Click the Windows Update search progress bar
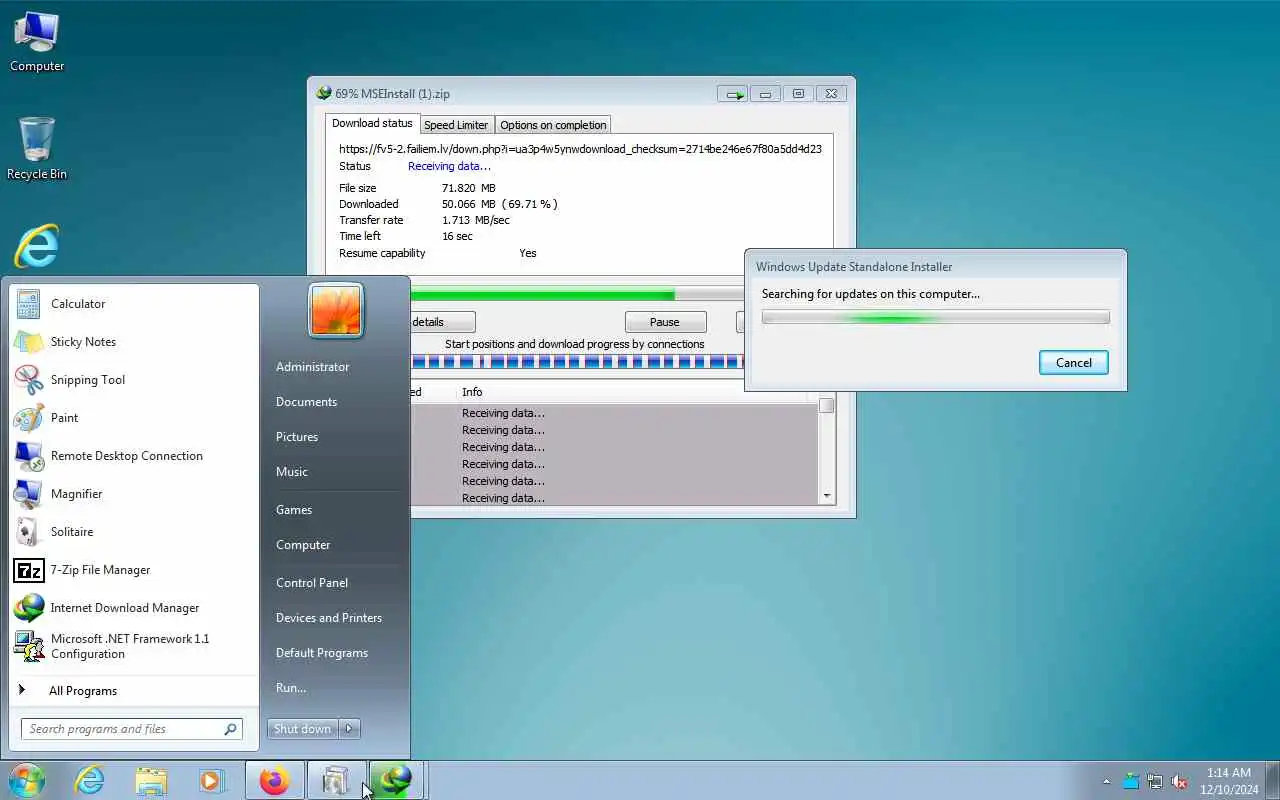Viewport: 1280px width, 800px height. (x=935, y=318)
